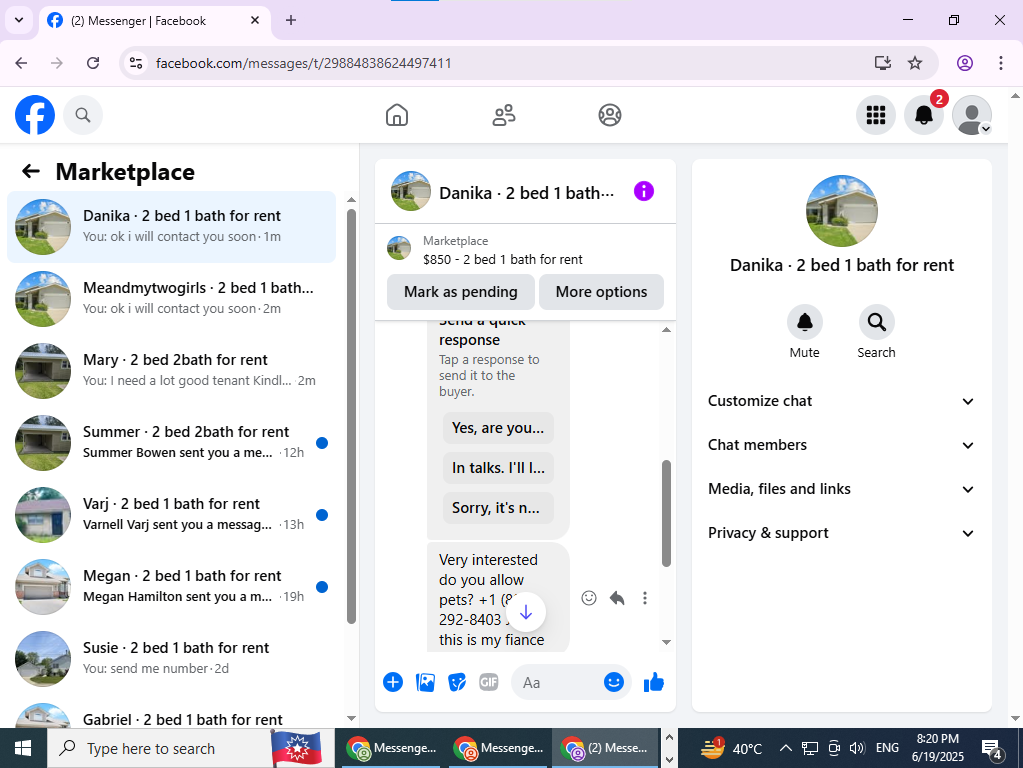Screen dimensions: 1023x768
Task: Send a thumbs-up like
Action: (654, 683)
